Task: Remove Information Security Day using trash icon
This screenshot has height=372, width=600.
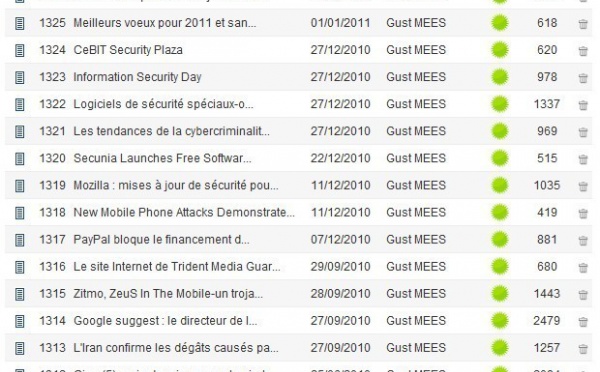Action: [583, 78]
